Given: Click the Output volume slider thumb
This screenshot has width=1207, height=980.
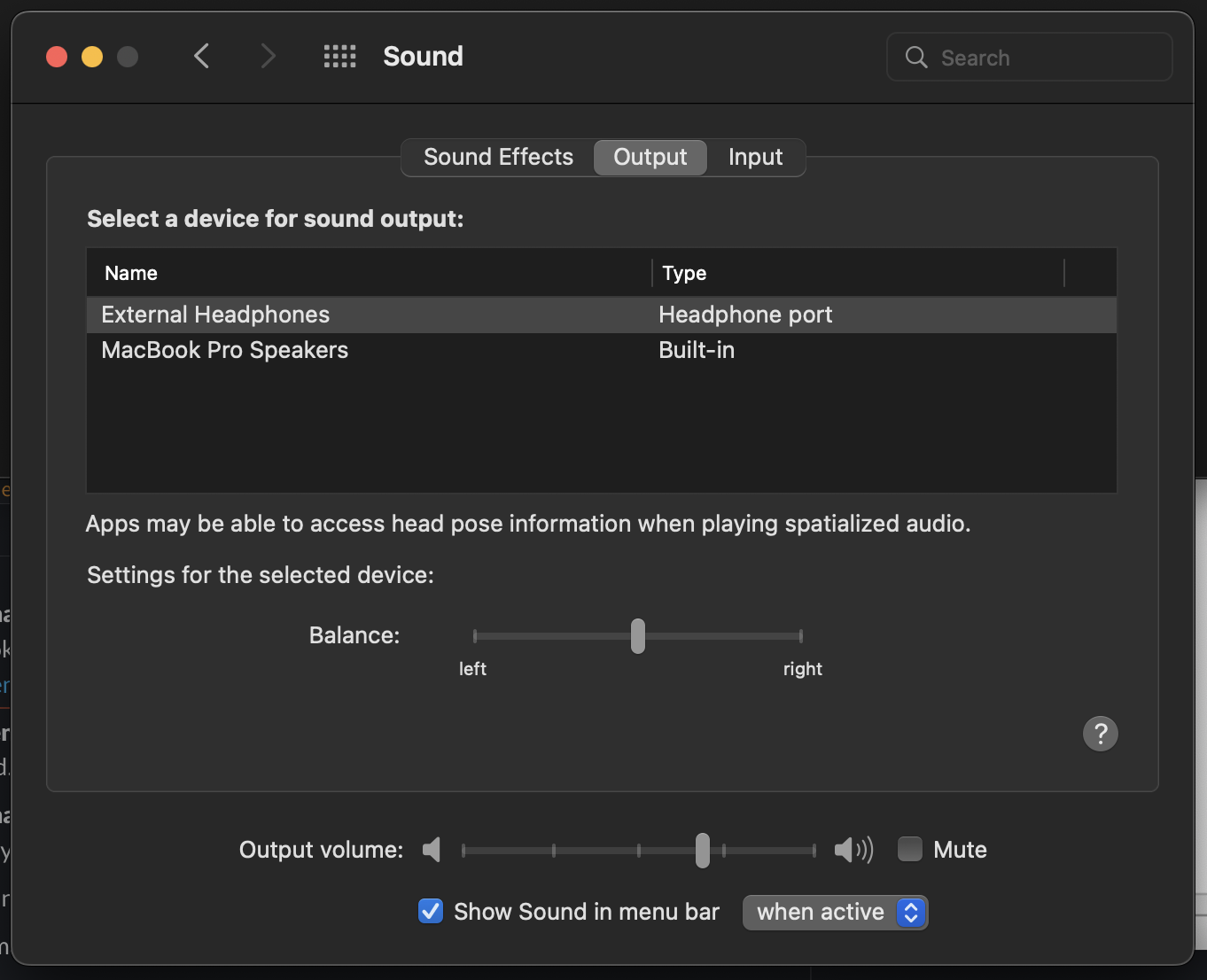Looking at the screenshot, I should (x=703, y=851).
